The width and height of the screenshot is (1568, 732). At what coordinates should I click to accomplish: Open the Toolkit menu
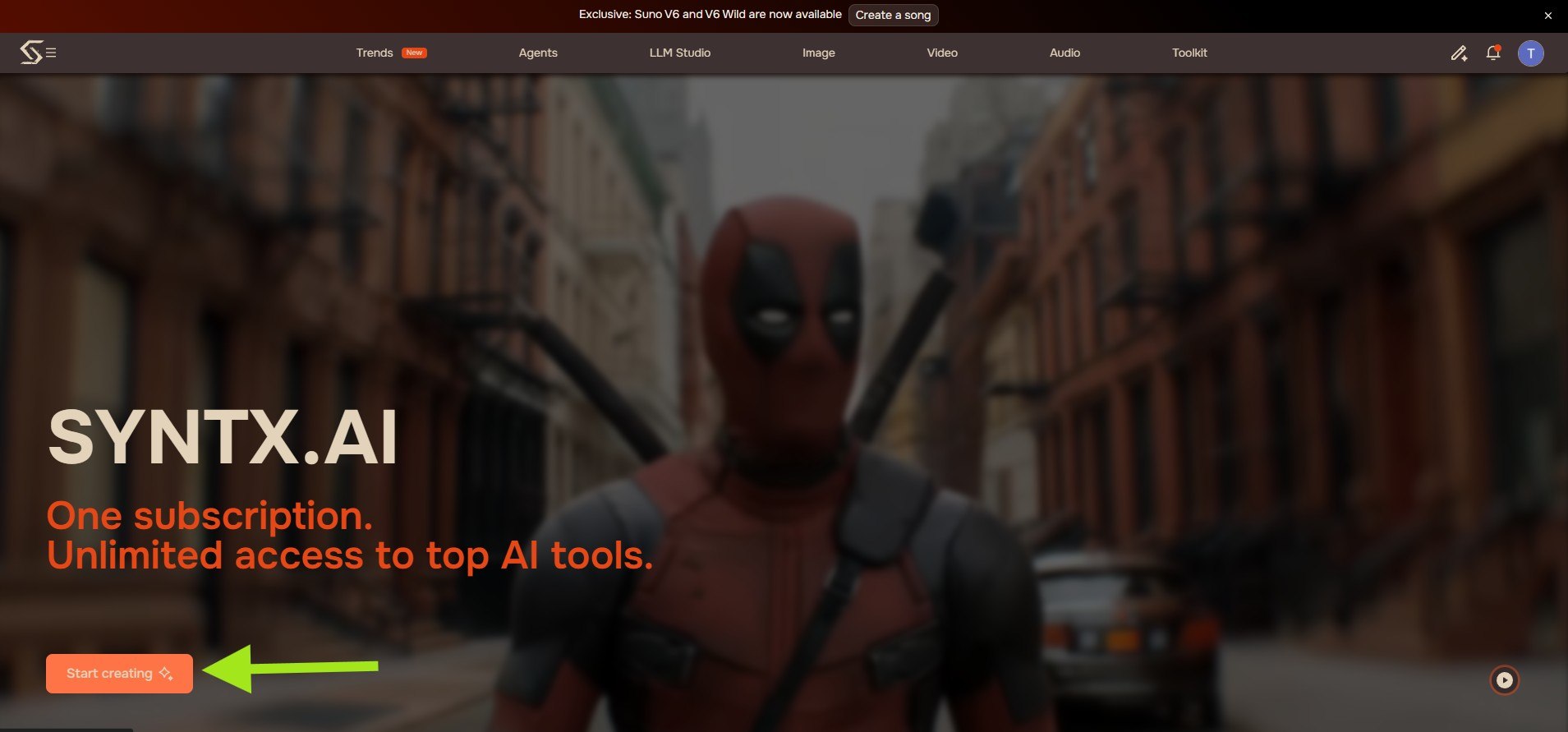1189,53
